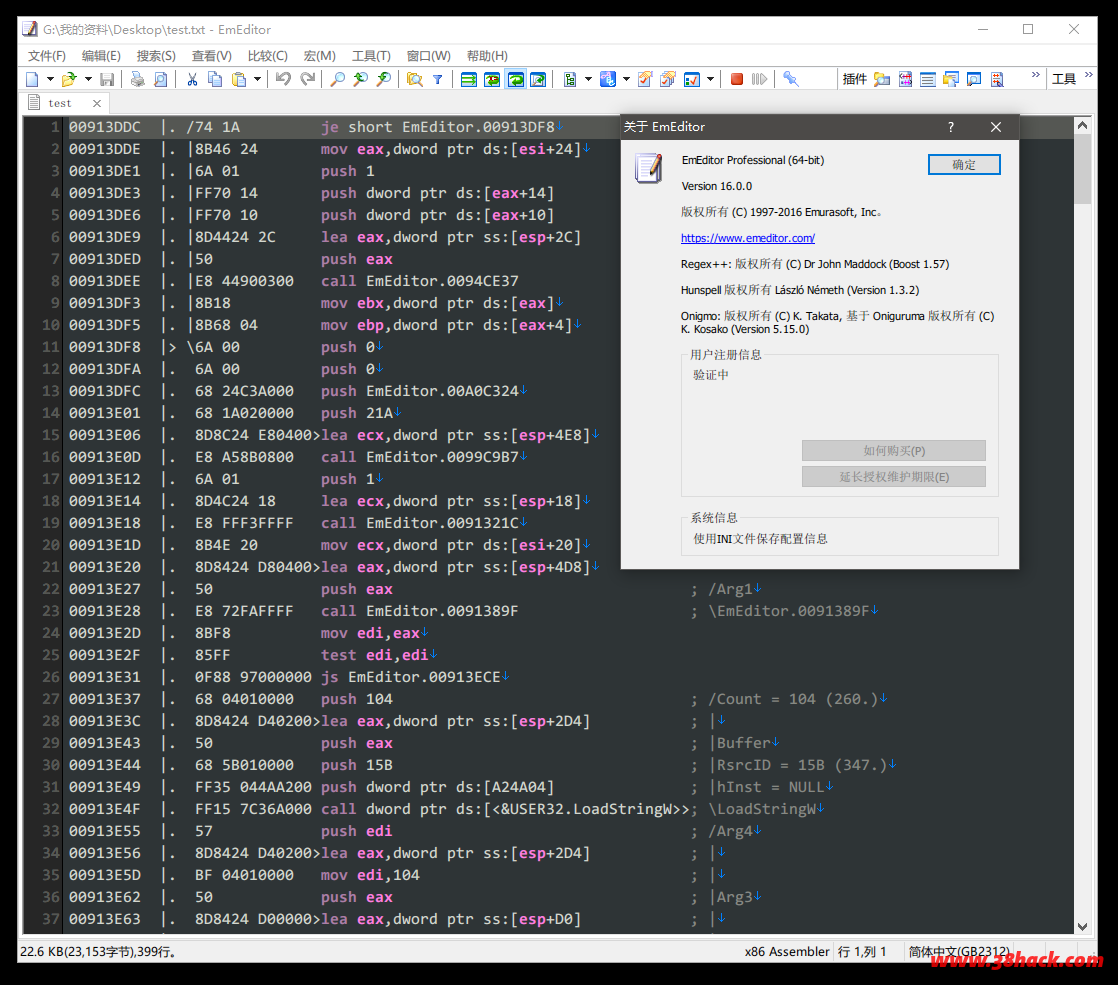Image resolution: width=1118 pixels, height=985 pixels.
Task: Click the Find Previous magnifier icon
Action: click(x=361, y=79)
